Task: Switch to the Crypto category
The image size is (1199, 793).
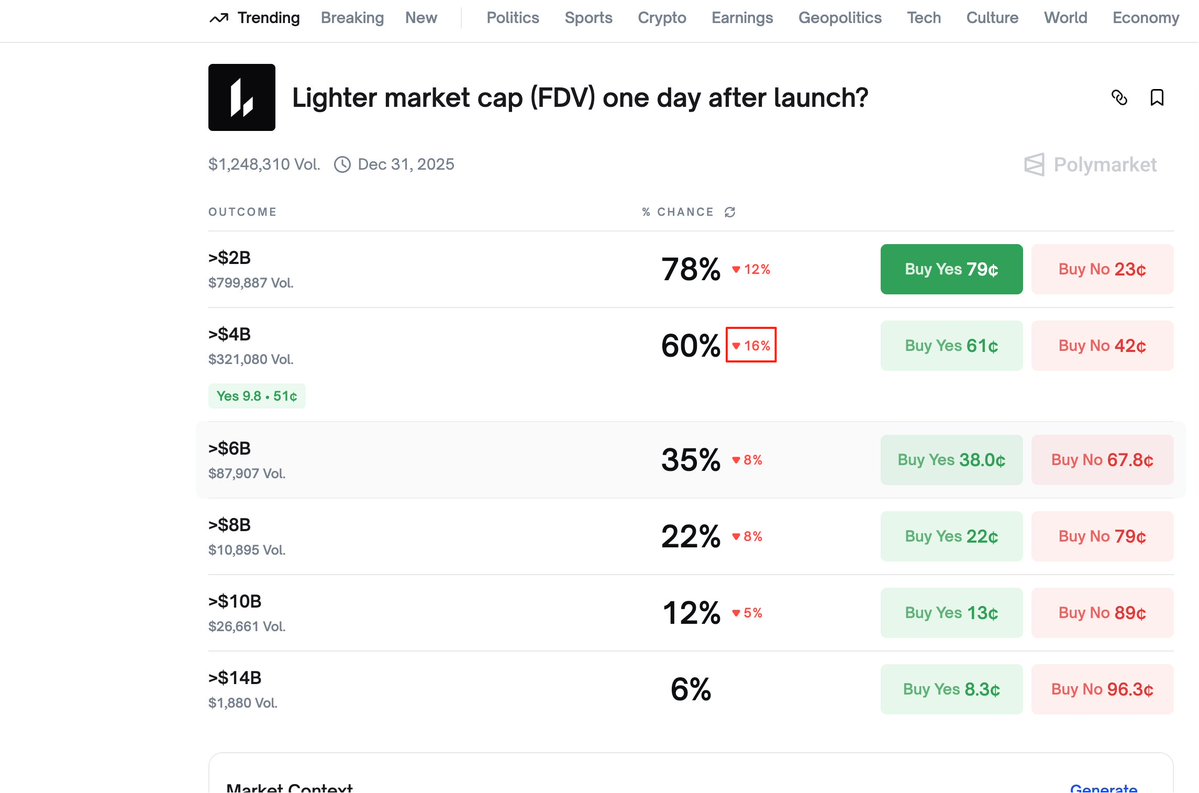Action: pyautogui.click(x=662, y=18)
